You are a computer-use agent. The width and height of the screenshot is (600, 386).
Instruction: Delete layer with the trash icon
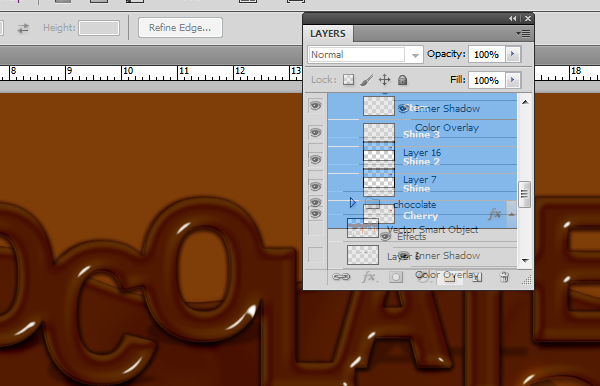coord(504,277)
